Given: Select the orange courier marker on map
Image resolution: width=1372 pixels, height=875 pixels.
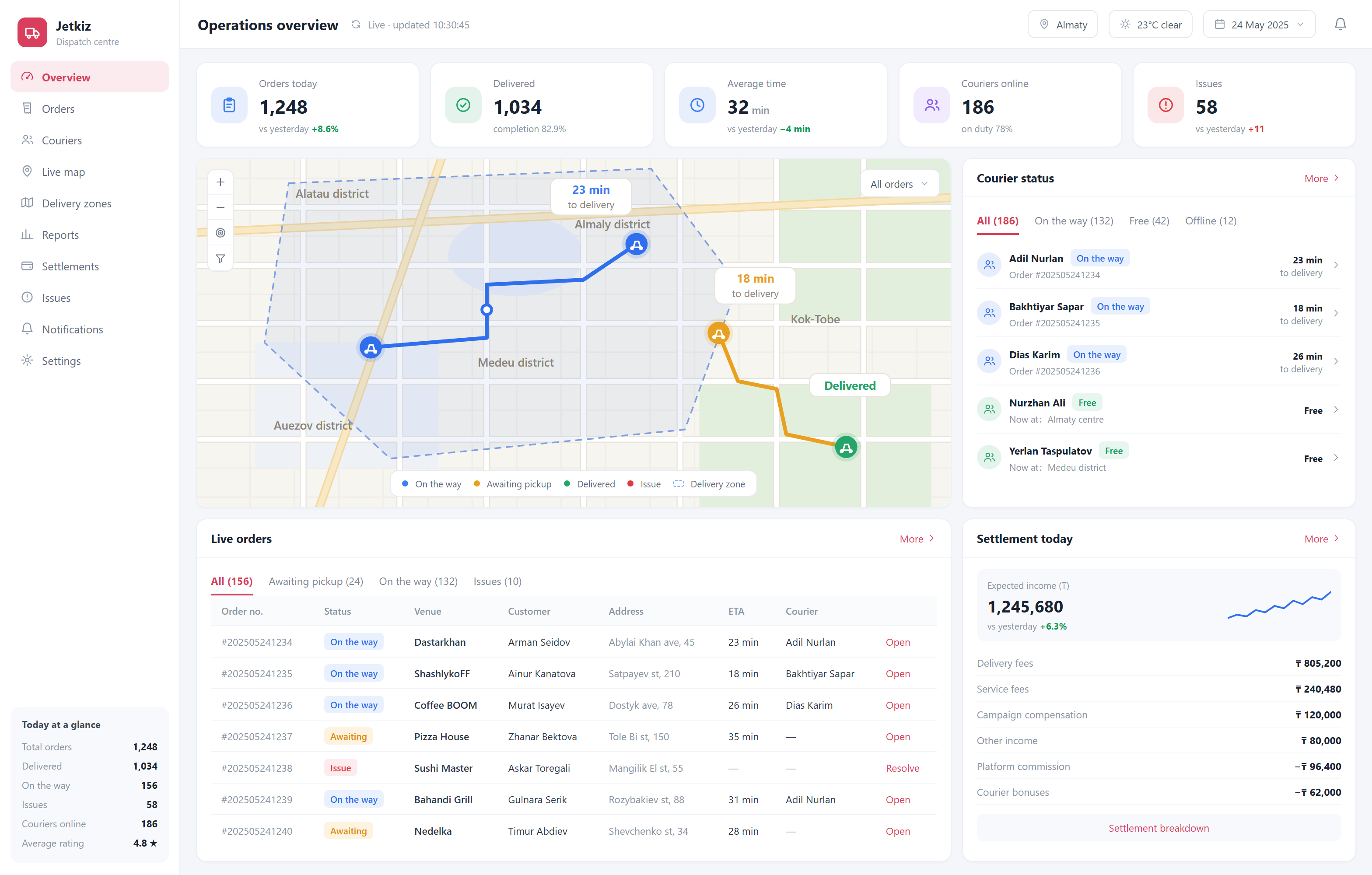Looking at the screenshot, I should 718,333.
